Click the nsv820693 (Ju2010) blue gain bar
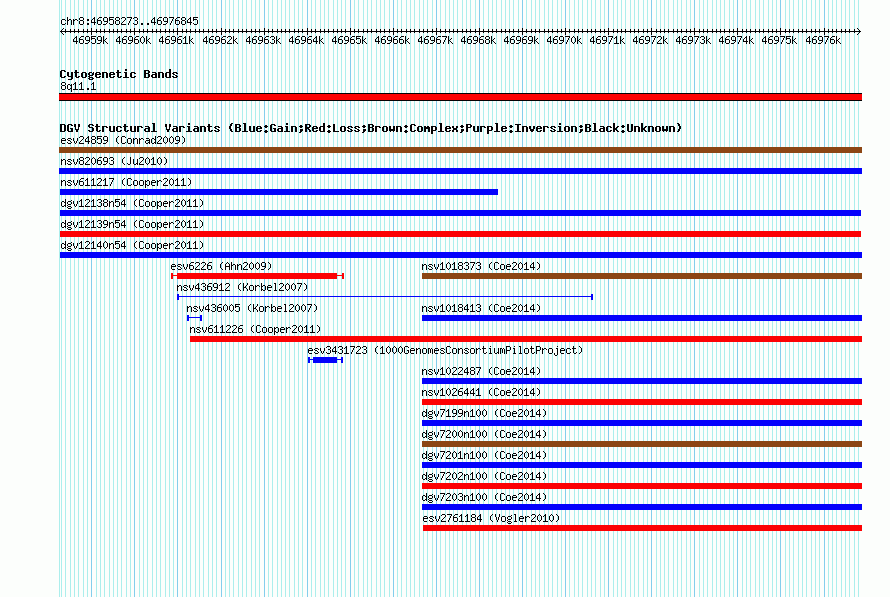Viewport: 890px width, 597px height. (x=460, y=171)
